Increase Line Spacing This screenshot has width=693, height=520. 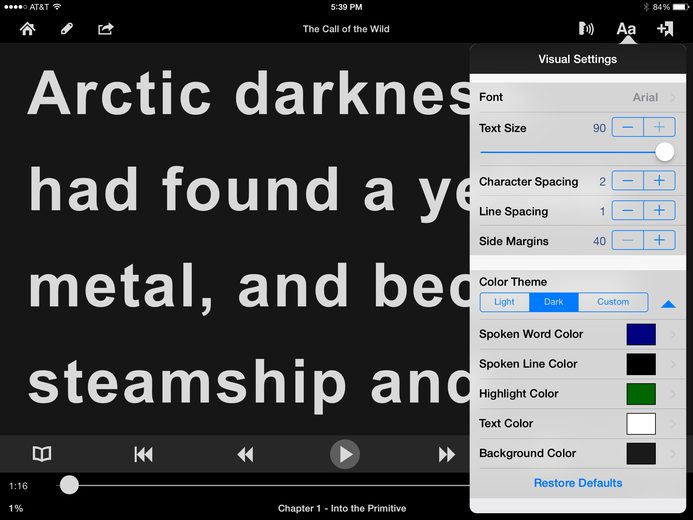point(659,211)
